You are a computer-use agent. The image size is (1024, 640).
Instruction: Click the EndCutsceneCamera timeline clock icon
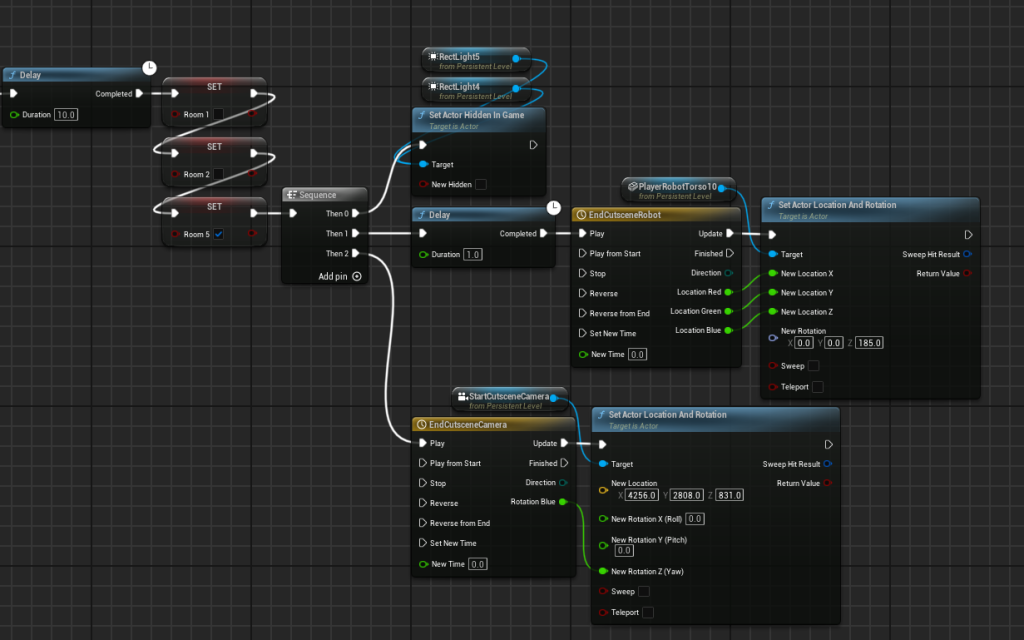(421, 424)
